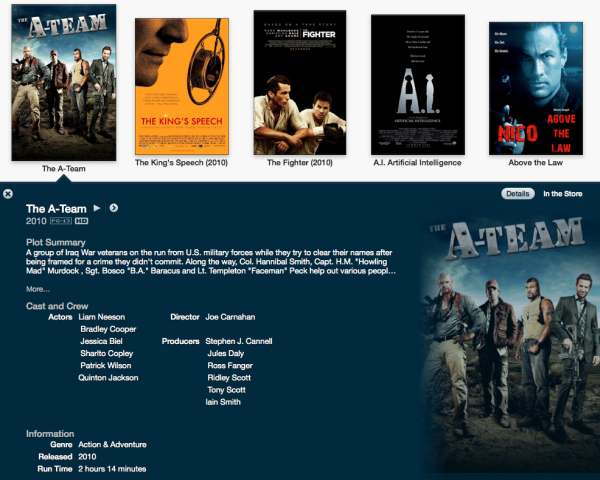600x480 pixels.
Task: Click the Plot Summary heading
Action: 56,242
